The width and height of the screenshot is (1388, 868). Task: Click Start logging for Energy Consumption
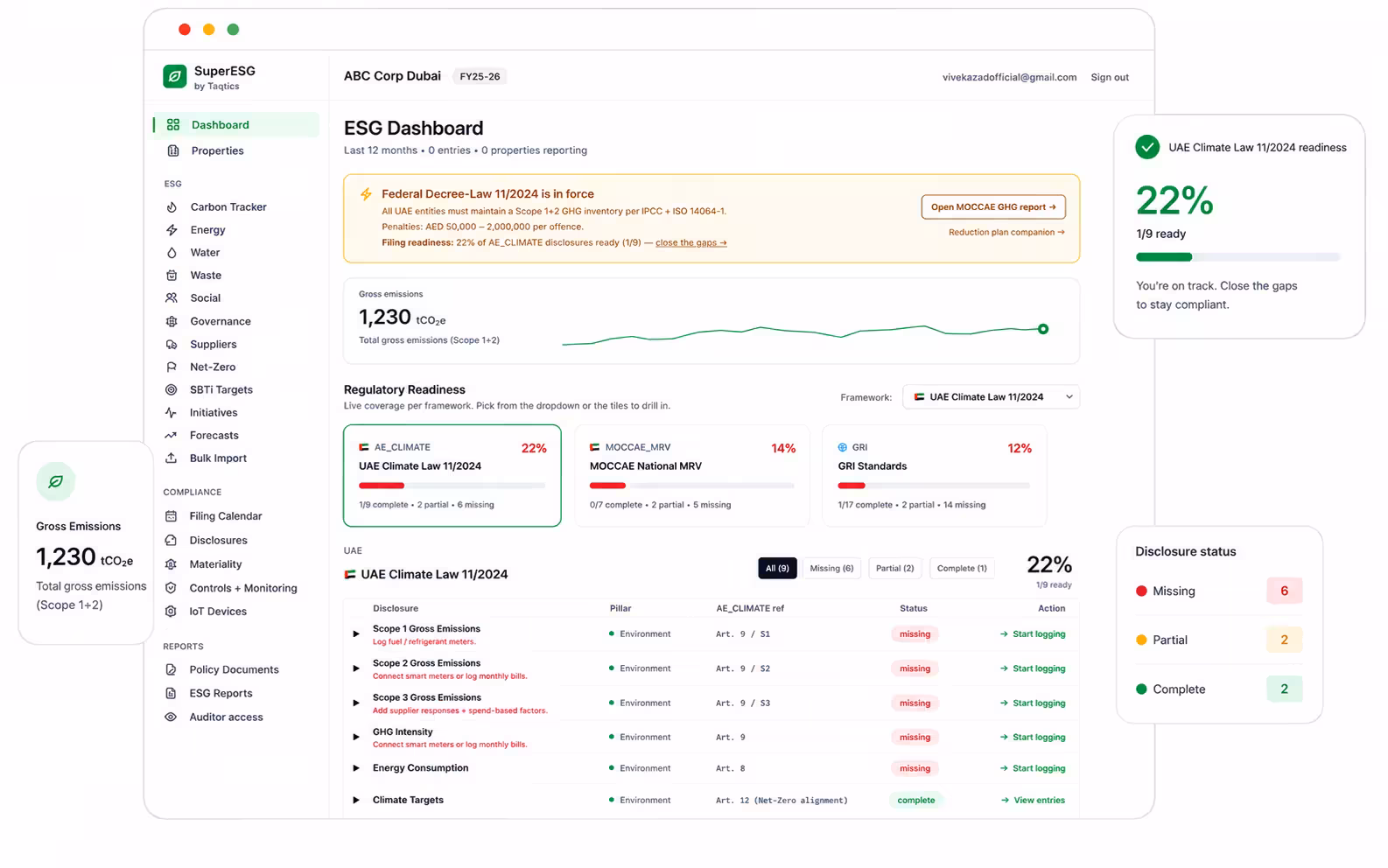pyautogui.click(x=1033, y=768)
